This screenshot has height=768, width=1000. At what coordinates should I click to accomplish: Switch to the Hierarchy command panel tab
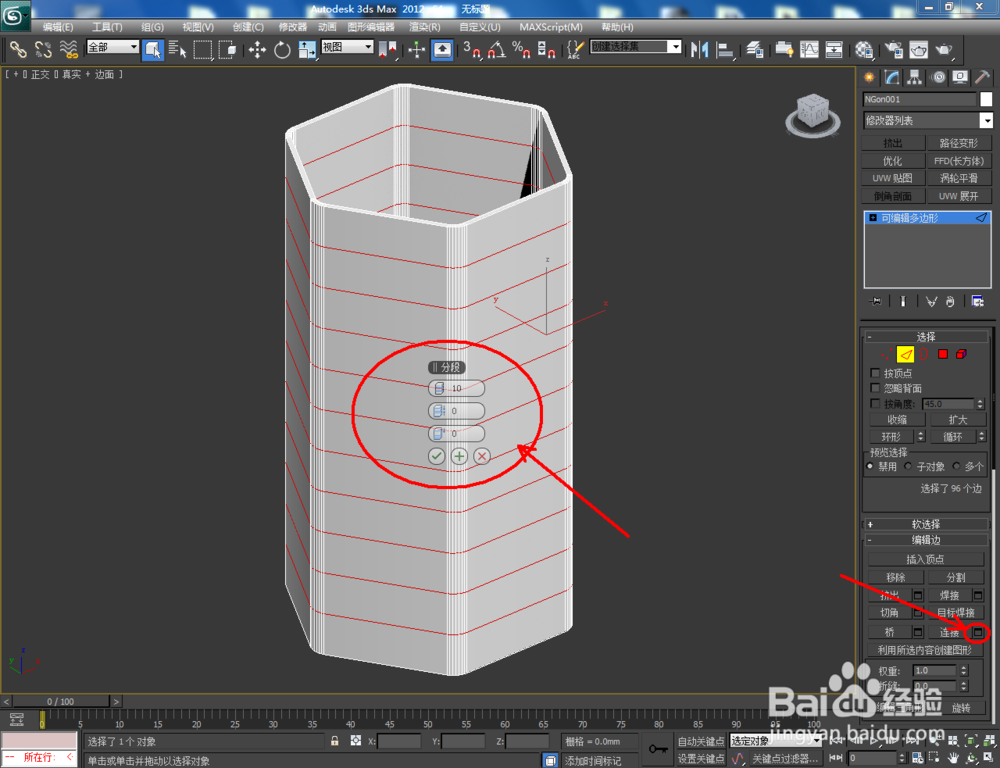tap(915, 77)
